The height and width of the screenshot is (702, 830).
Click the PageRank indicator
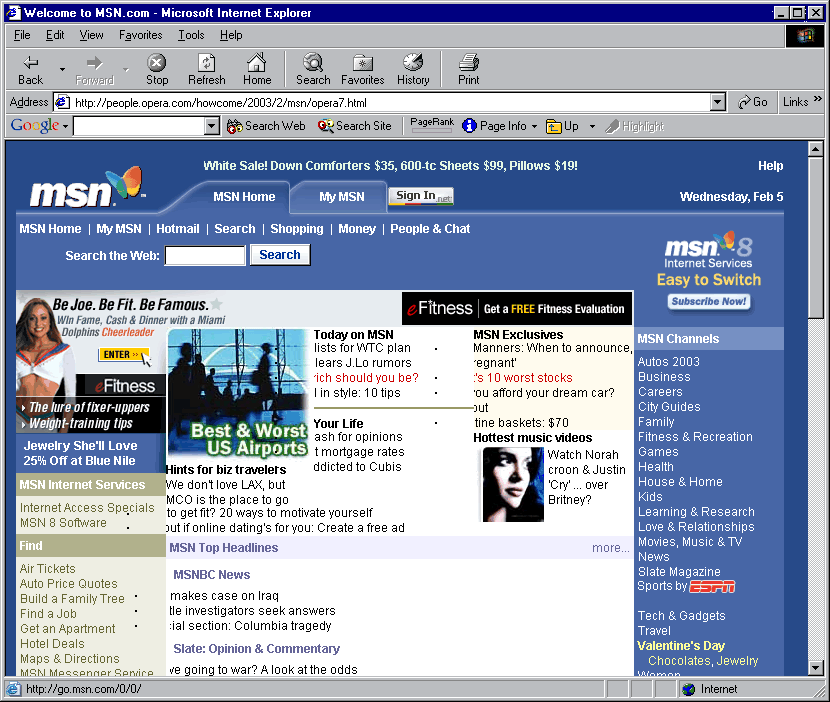[432, 125]
